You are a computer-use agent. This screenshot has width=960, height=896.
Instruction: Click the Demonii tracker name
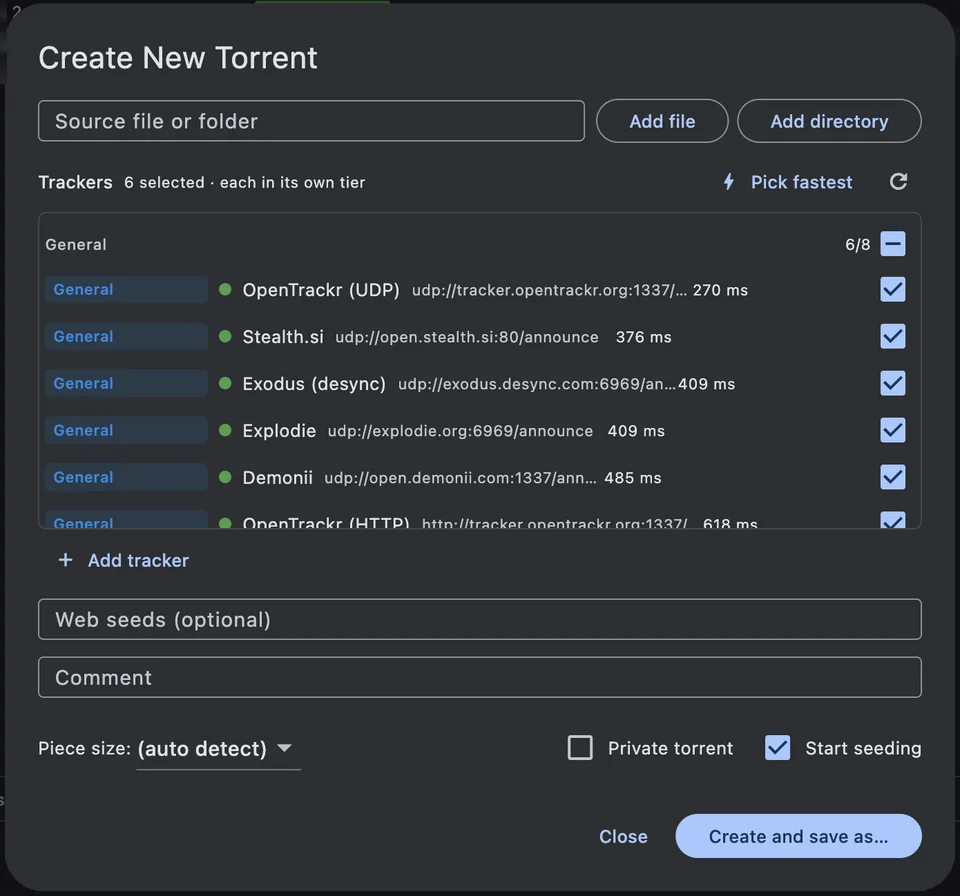point(277,478)
